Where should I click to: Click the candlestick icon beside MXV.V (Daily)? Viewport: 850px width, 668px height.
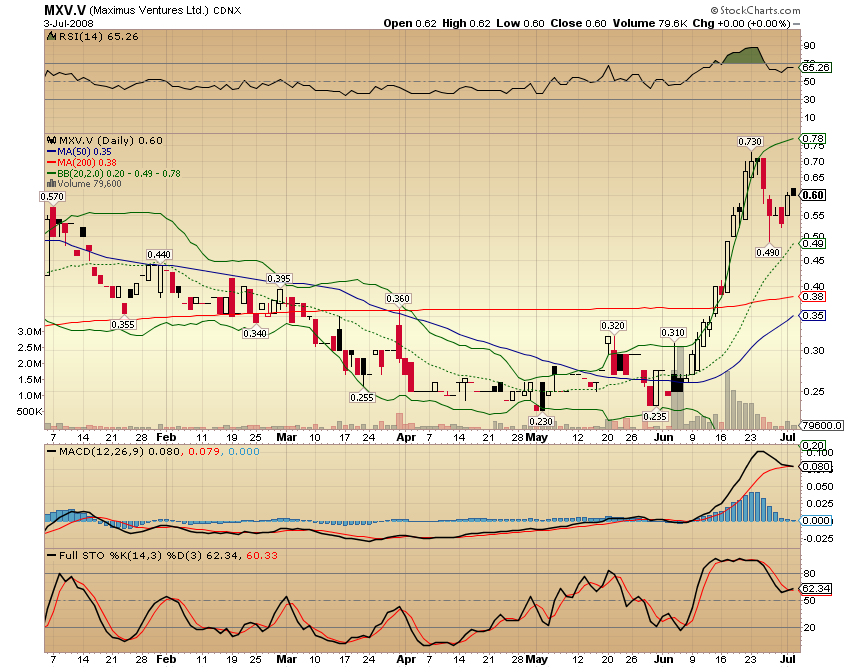tap(51, 140)
